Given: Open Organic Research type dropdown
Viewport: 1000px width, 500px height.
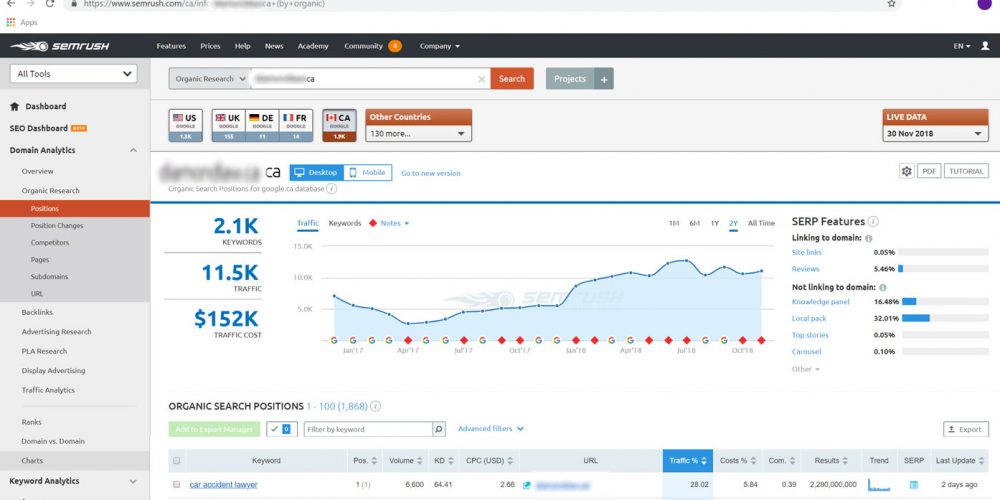Looking at the screenshot, I should pyautogui.click(x=210, y=79).
